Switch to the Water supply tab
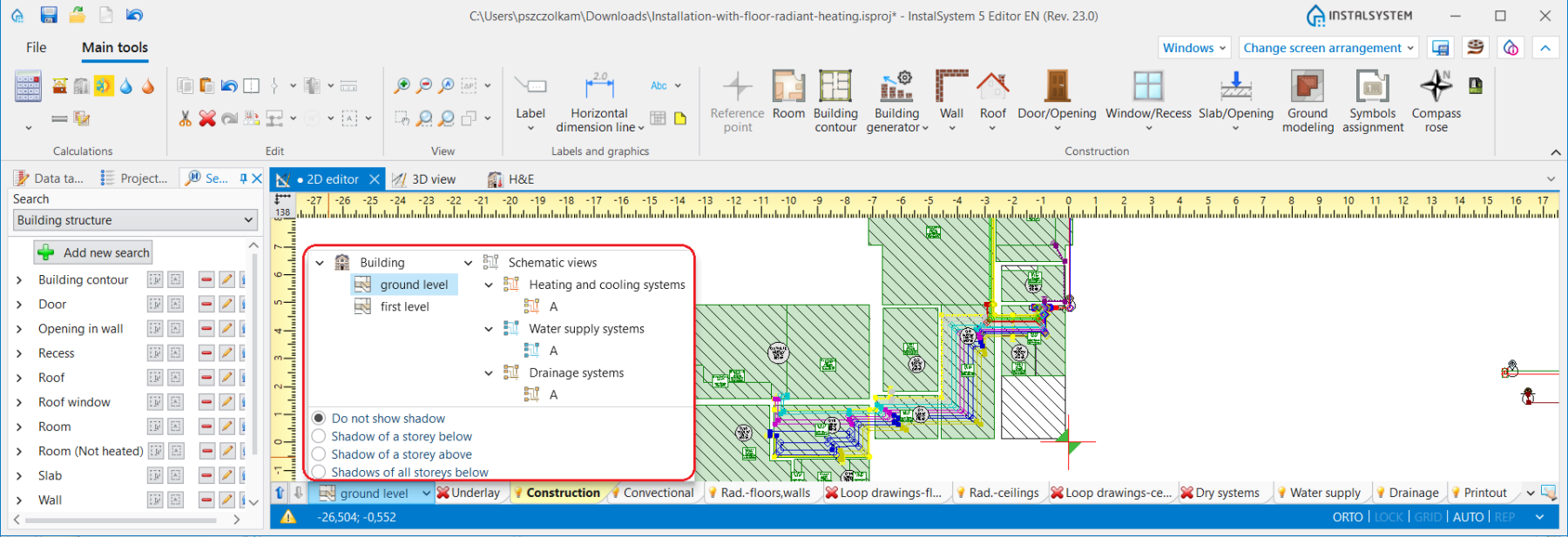Screen dimensions: 1568x537 tap(1318, 493)
